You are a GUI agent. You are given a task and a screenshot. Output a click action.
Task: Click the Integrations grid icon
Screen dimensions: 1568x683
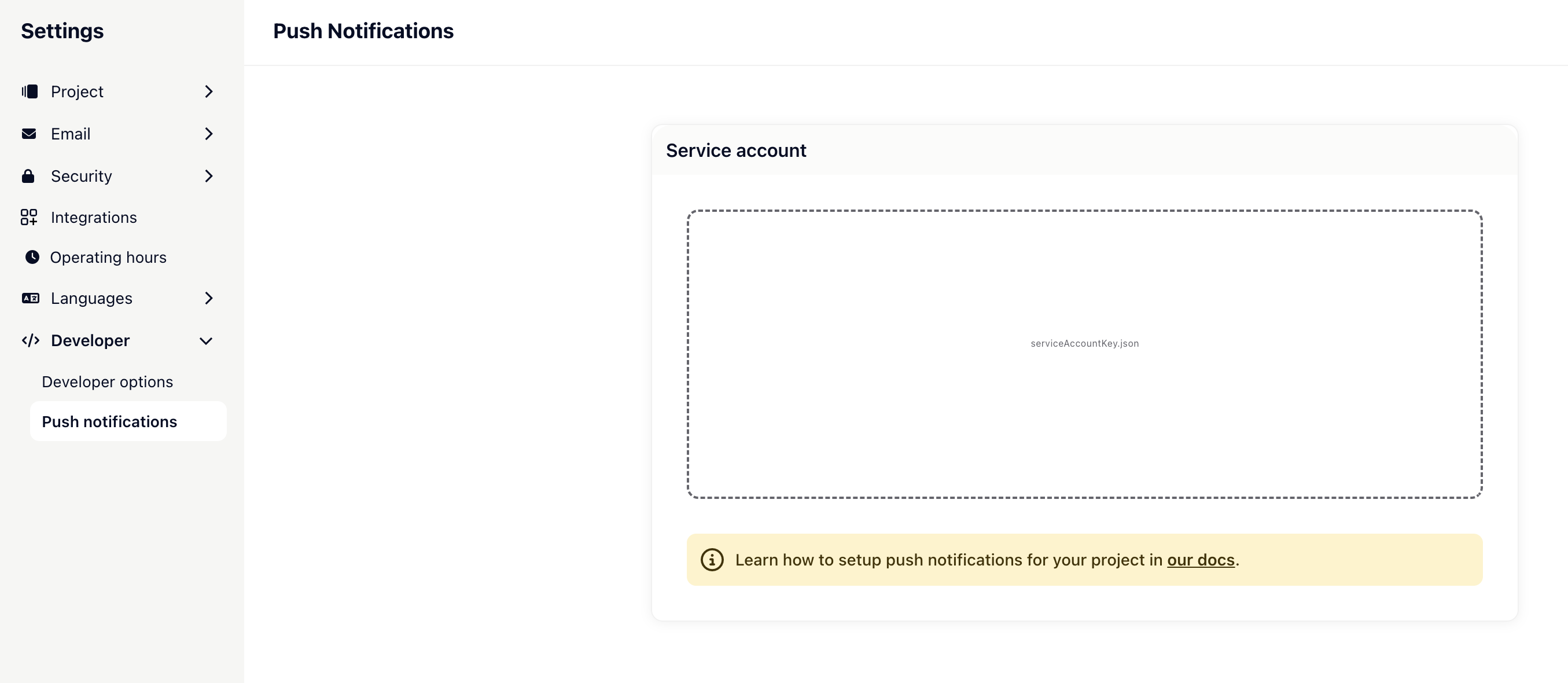[x=28, y=217]
